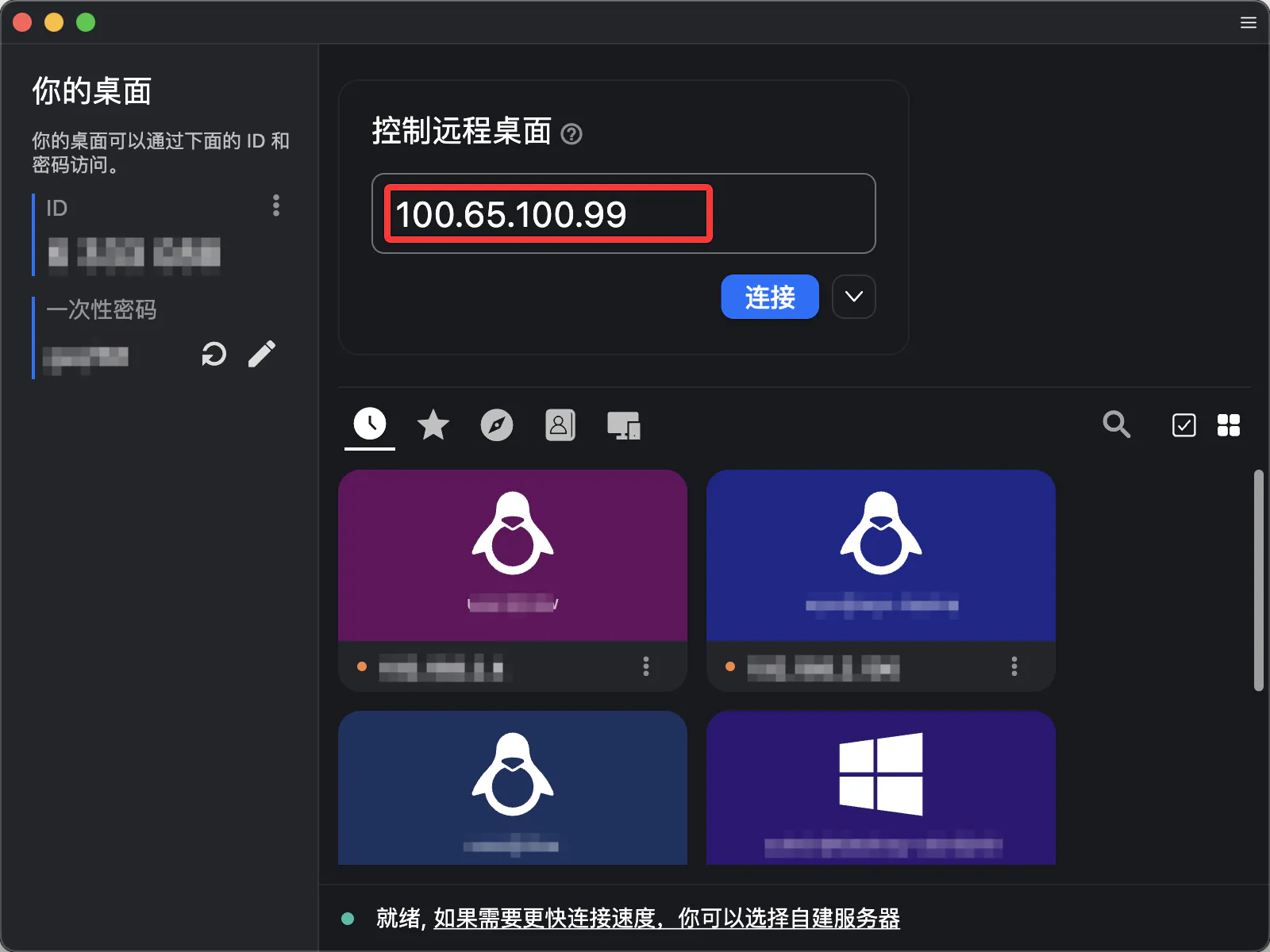This screenshot has height=952, width=1270.
Task: Open the accessible devices tab
Action: click(624, 425)
